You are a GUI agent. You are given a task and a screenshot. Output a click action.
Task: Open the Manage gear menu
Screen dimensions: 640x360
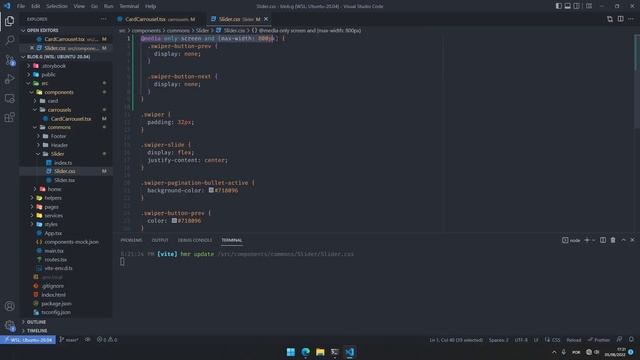pos(9,325)
